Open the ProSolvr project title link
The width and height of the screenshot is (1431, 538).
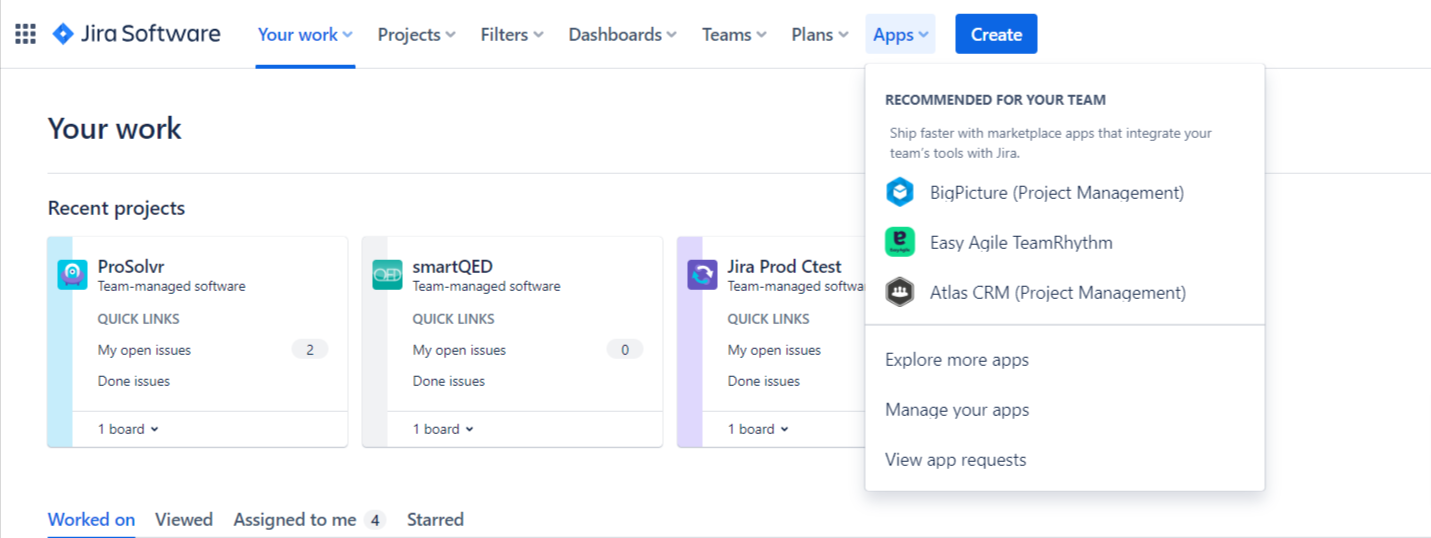(131, 267)
